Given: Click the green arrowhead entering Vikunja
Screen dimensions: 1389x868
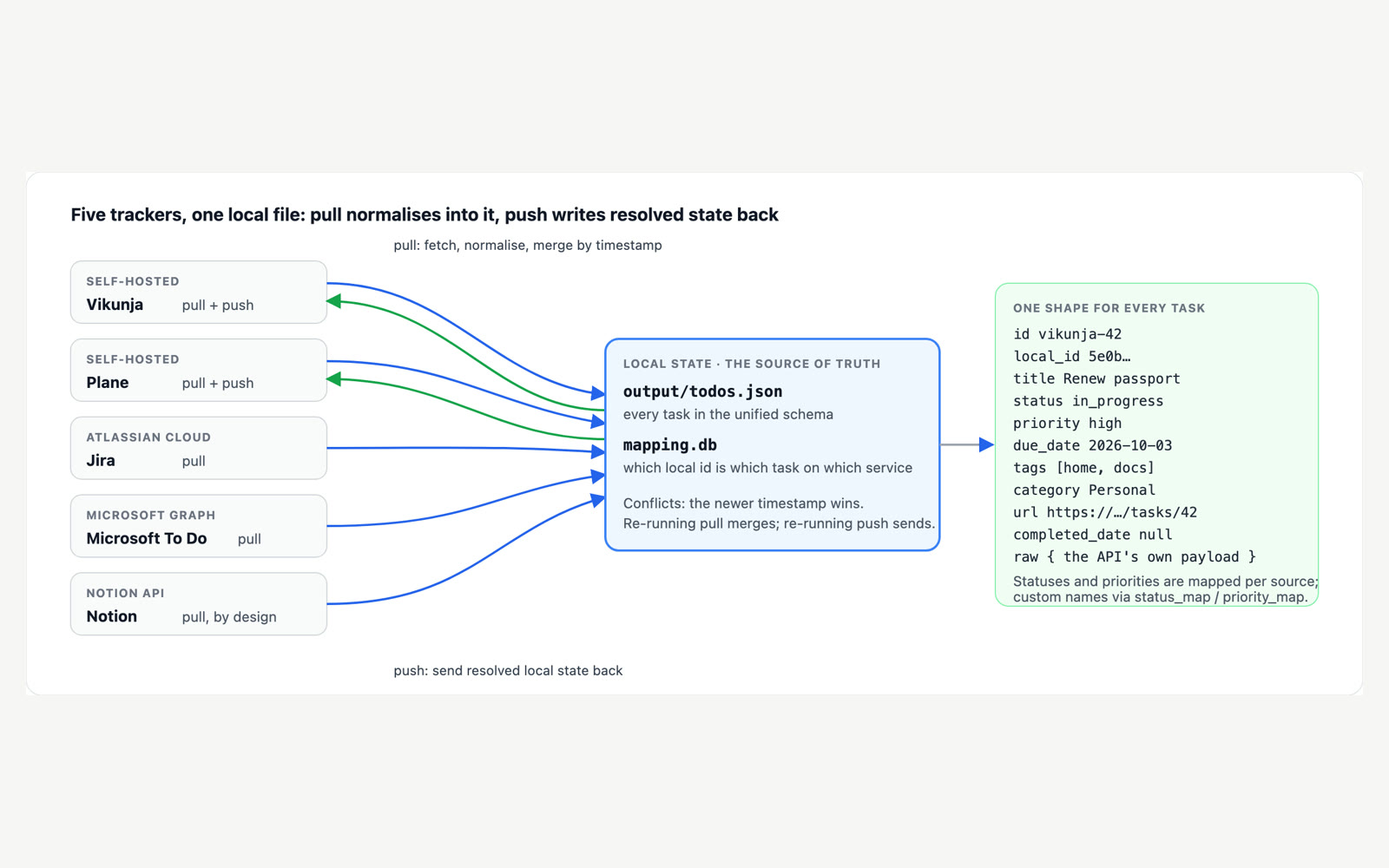Looking at the screenshot, I should [x=333, y=301].
